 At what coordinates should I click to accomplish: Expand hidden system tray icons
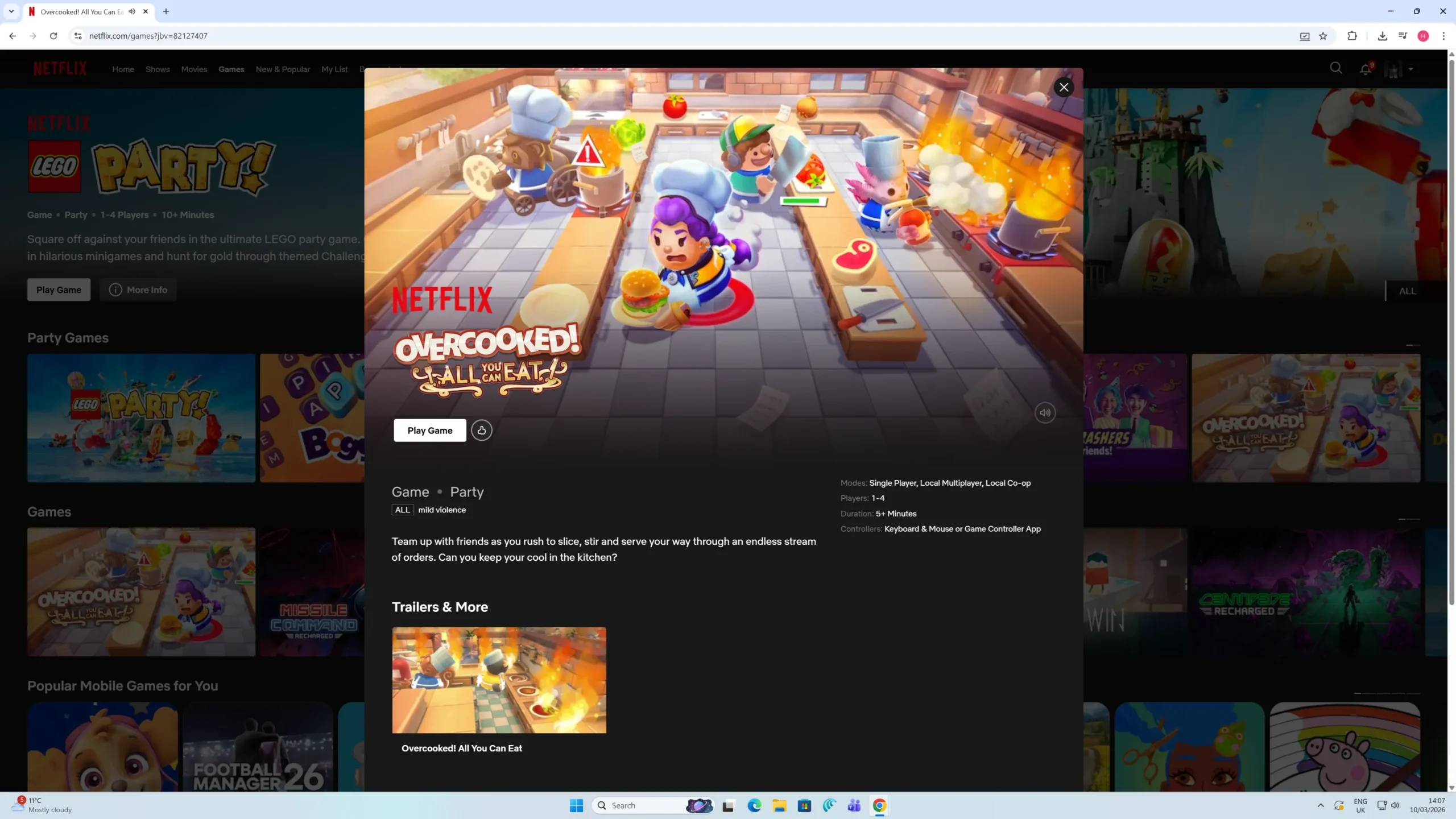[1320, 805]
